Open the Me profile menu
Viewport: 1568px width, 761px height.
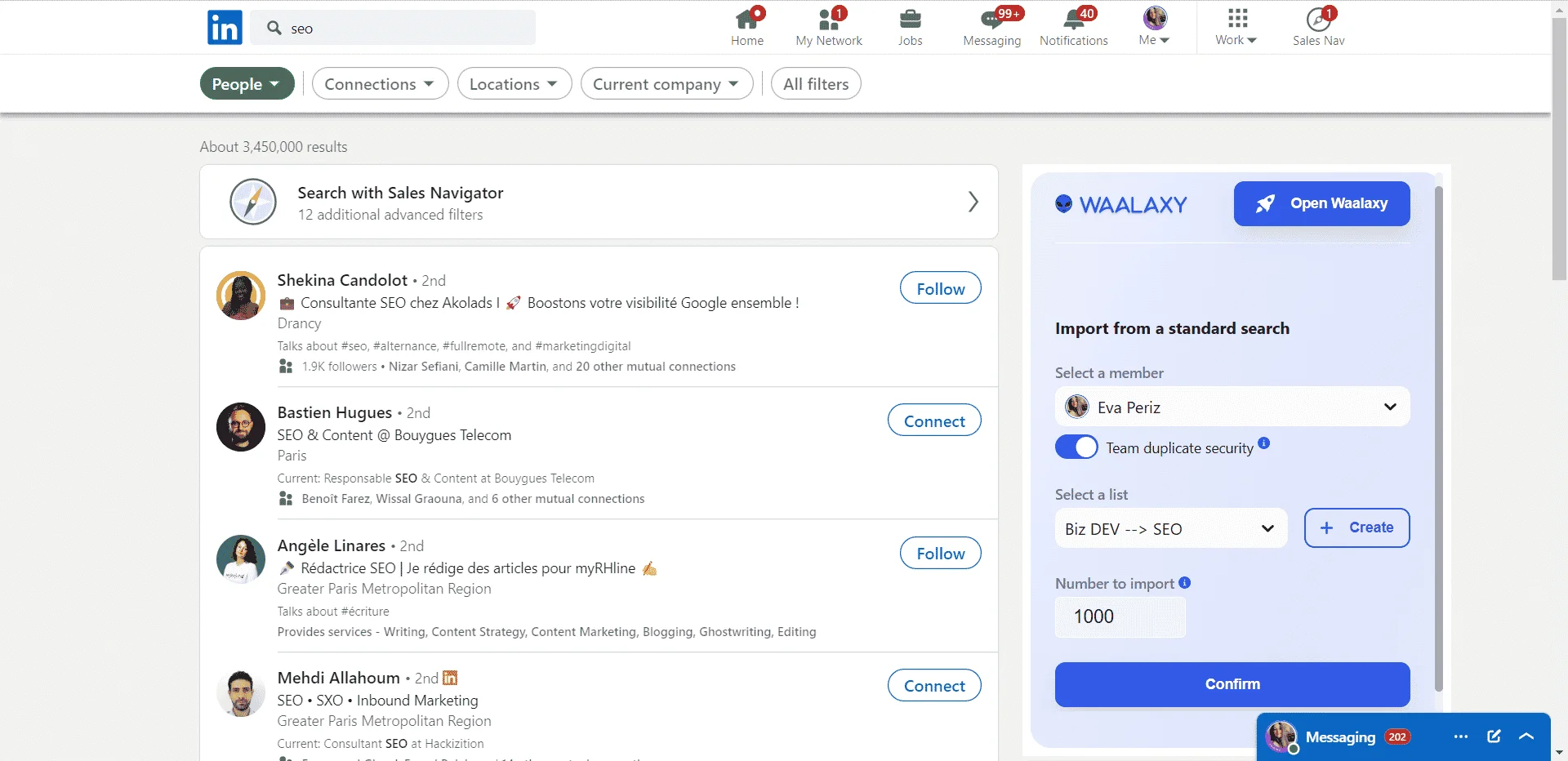tap(1155, 27)
